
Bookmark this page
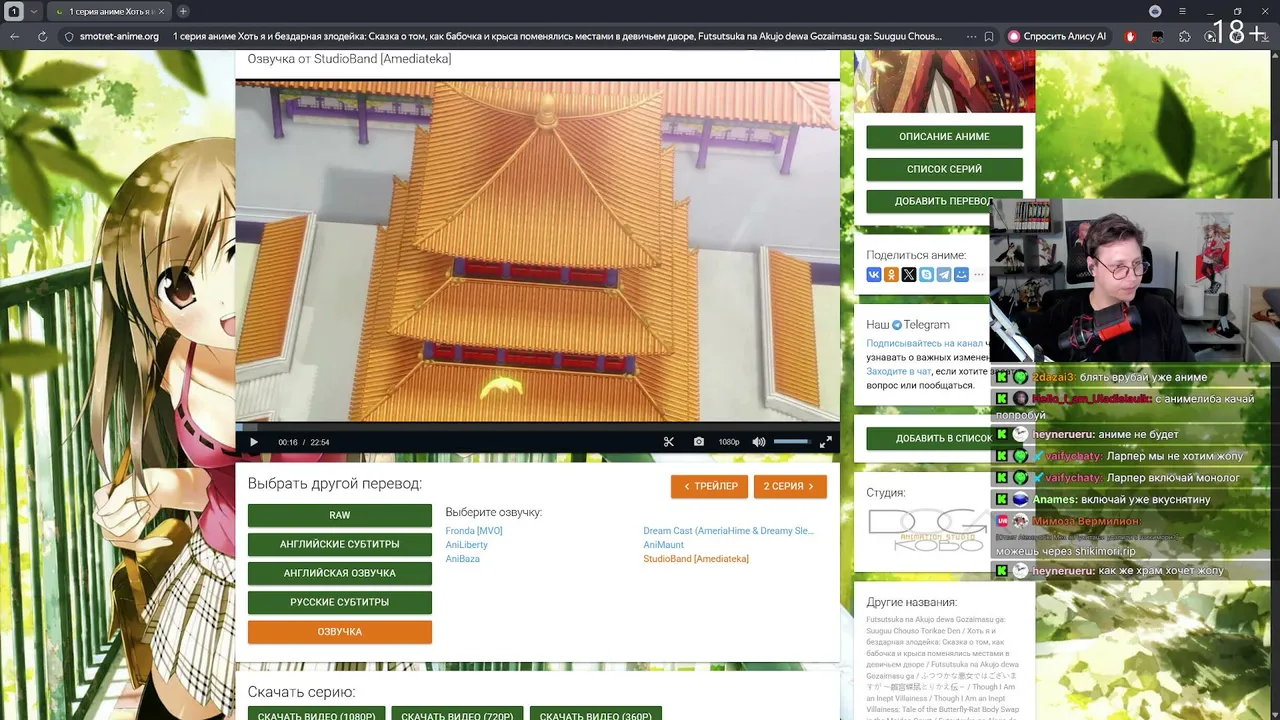[989, 36]
